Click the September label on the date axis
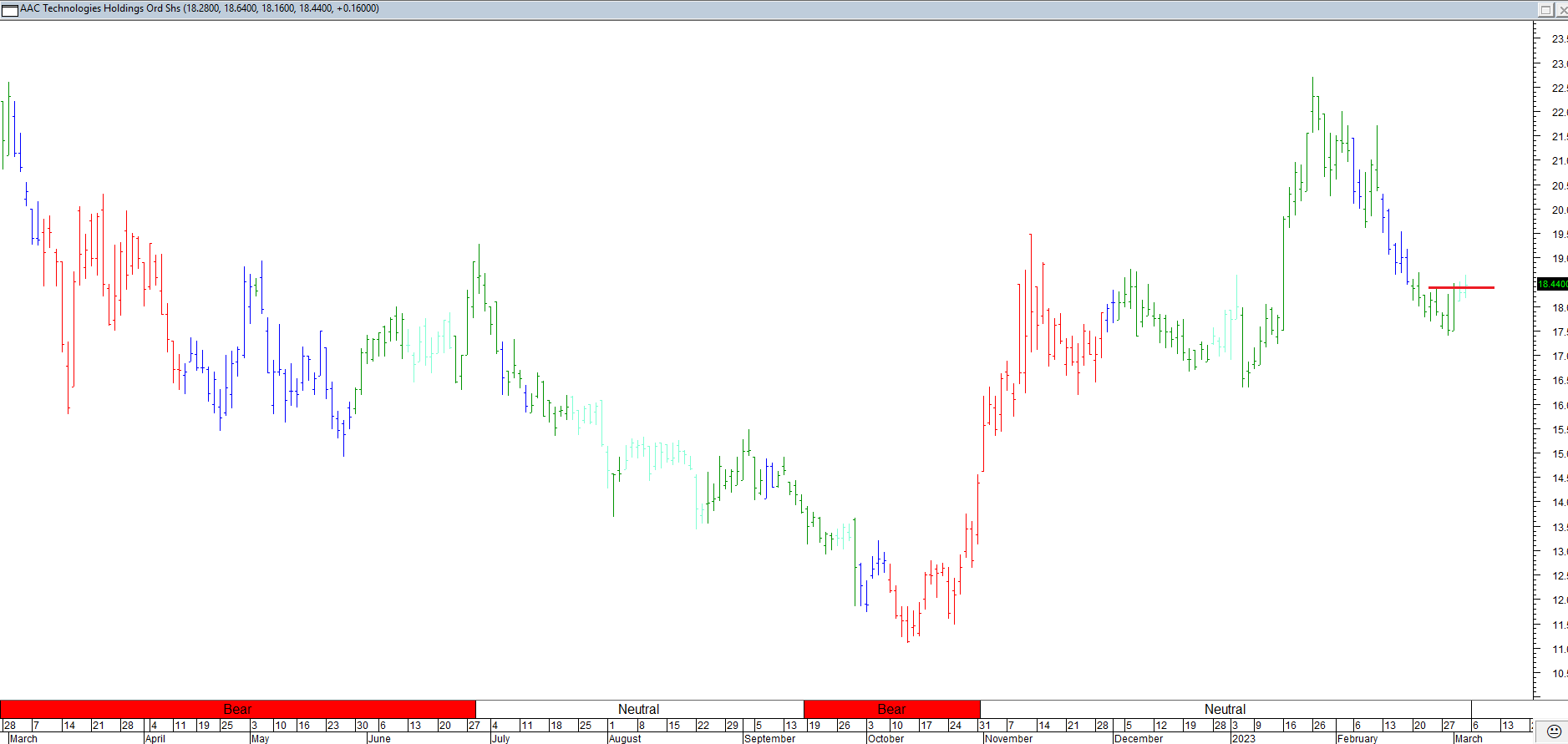Image resolution: width=1568 pixels, height=744 pixels. 769,738
